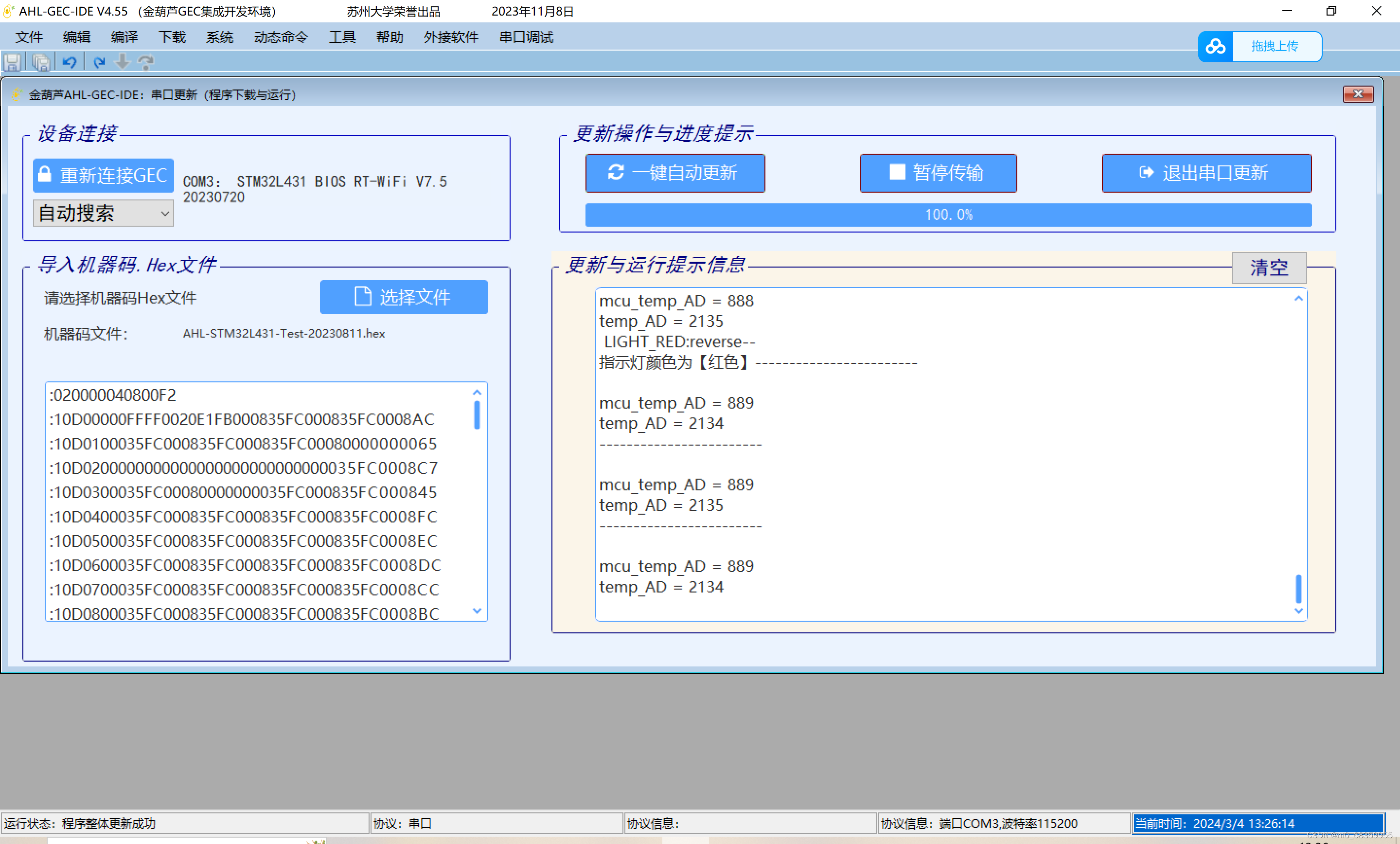Click the blue Redo arrow icon
This screenshot has height=844, width=1400.
click(99, 62)
